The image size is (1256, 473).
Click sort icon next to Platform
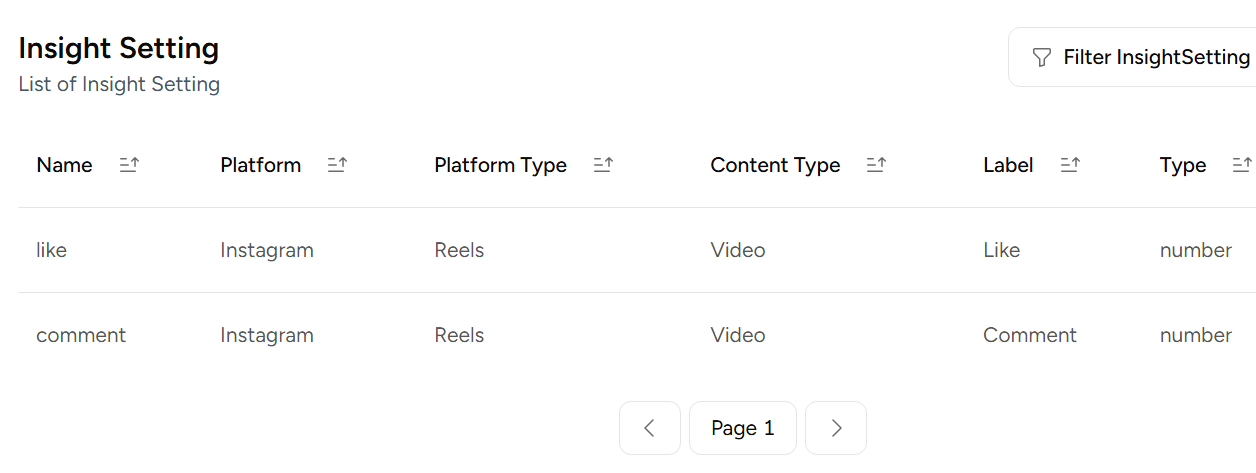pos(337,165)
